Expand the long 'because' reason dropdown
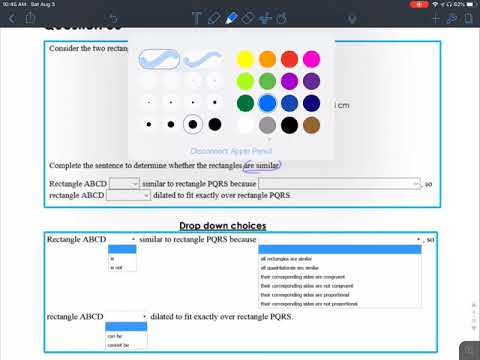The image size is (480, 360). point(339,184)
